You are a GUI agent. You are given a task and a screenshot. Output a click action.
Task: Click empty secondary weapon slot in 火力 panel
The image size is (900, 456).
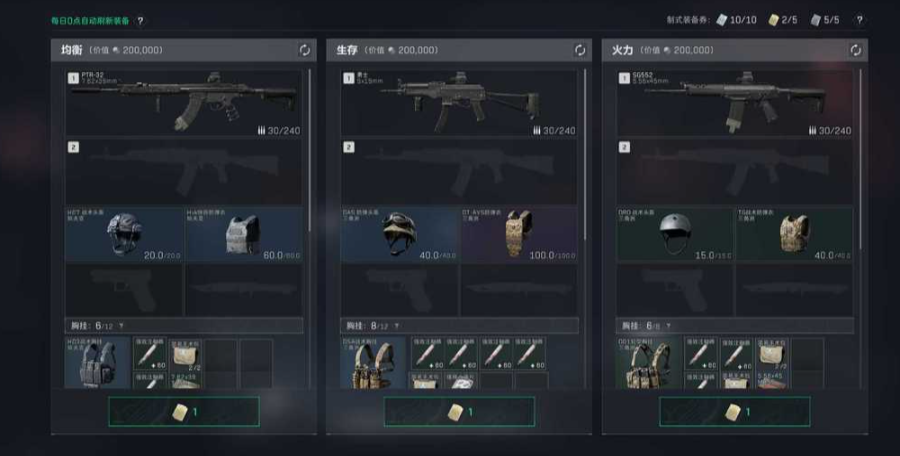point(735,172)
